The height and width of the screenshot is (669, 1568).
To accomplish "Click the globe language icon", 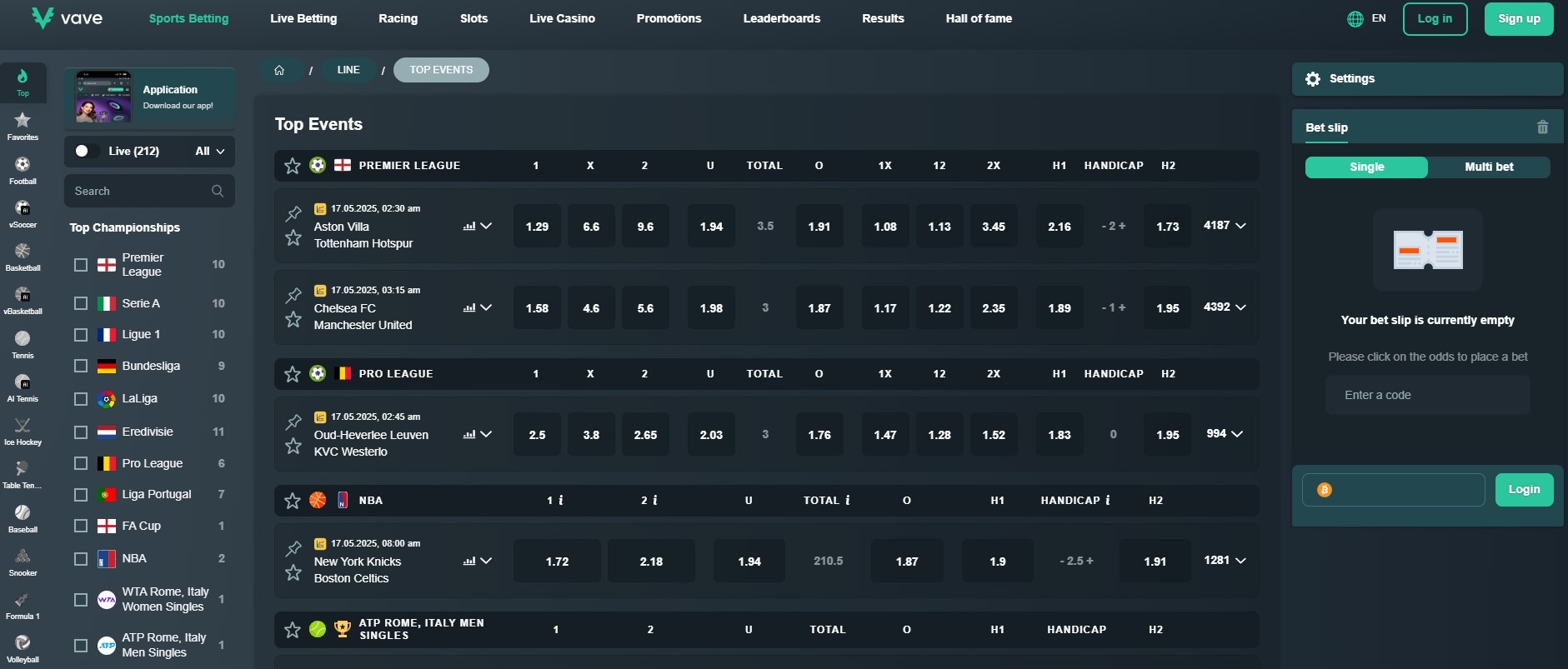I will (1355, 18).
